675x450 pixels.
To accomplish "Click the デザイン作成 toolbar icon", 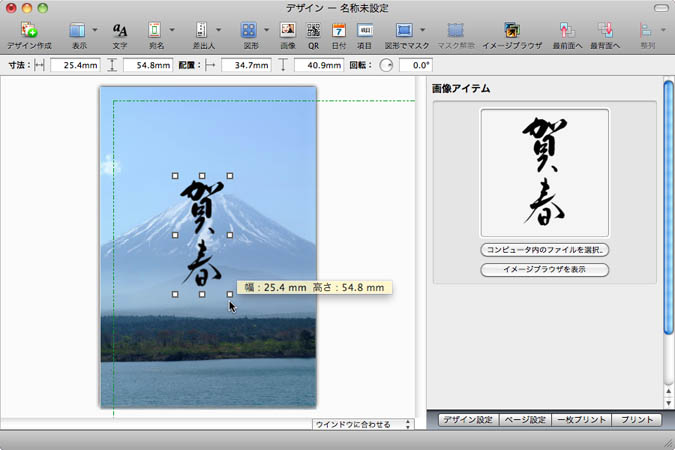I will coord(29,31).
